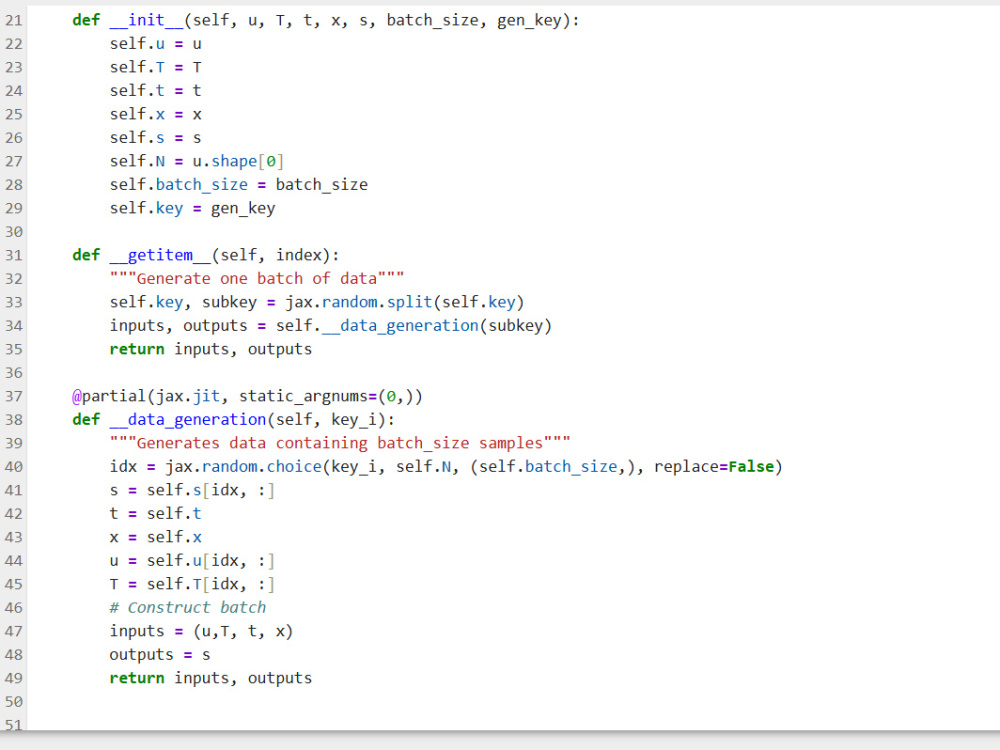Image resolution: width=1000 pixels, height=750 pixels.
Task: Click 'self.__data_generation(subkey)' call on line 34
Action: click(413, 326)
